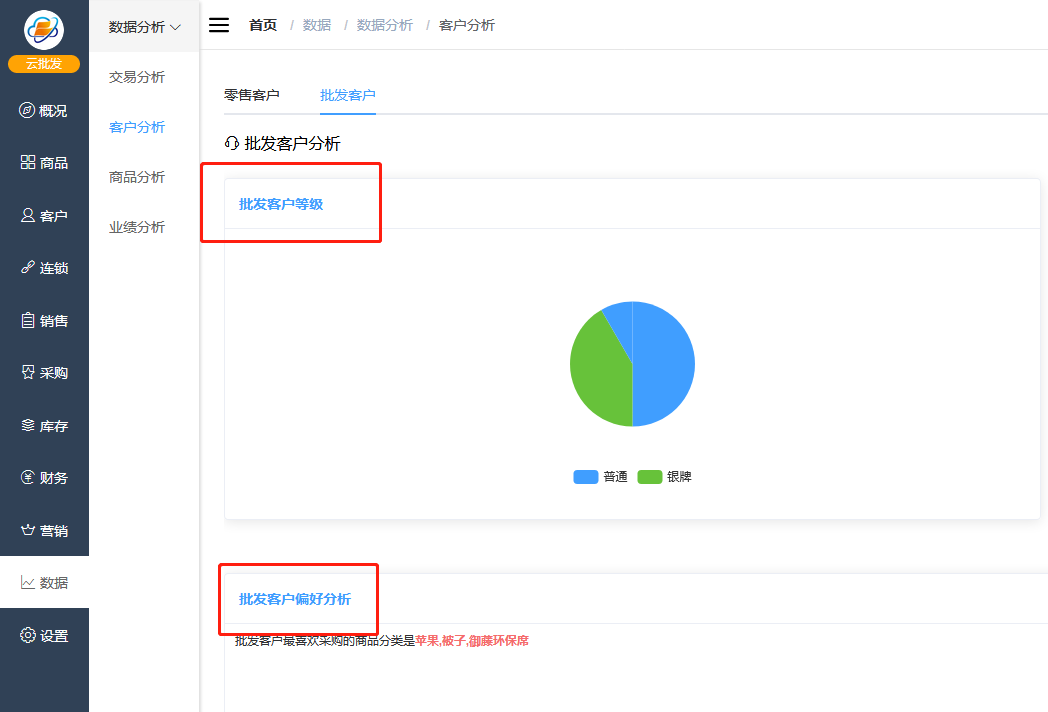Screen dimensions: 1048x712
Task: Click the 批发客户分析 heading text
Action: 293,143
